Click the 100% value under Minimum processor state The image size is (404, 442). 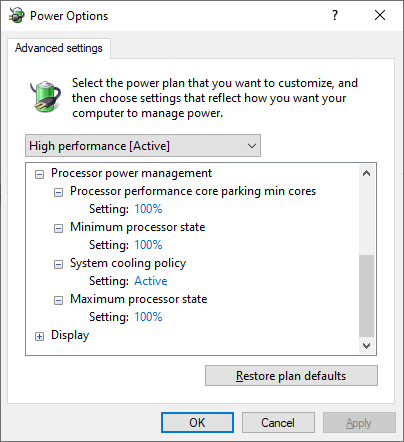tap(148, 245)
